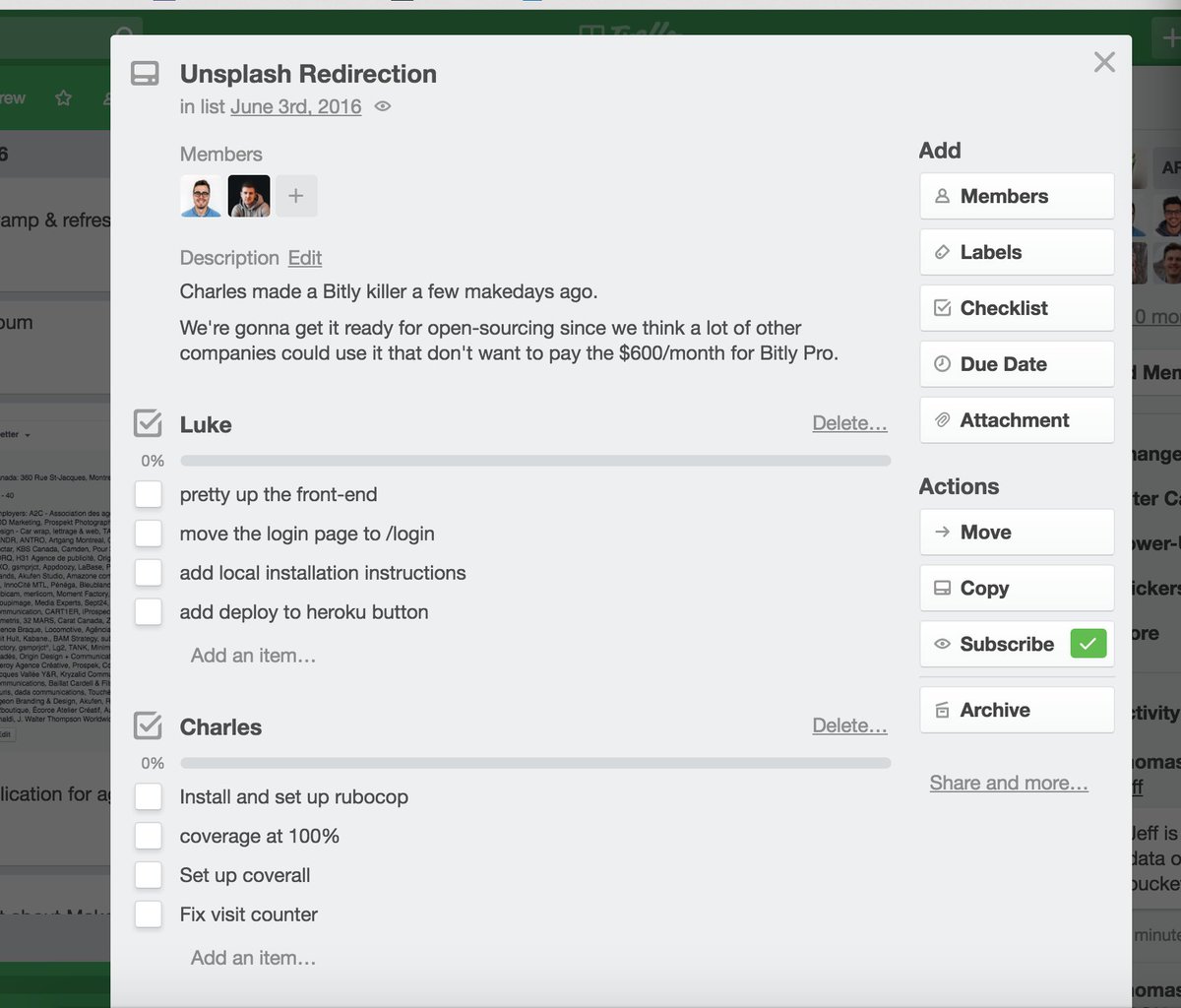Delete the Luke checklist

(849, 423)
